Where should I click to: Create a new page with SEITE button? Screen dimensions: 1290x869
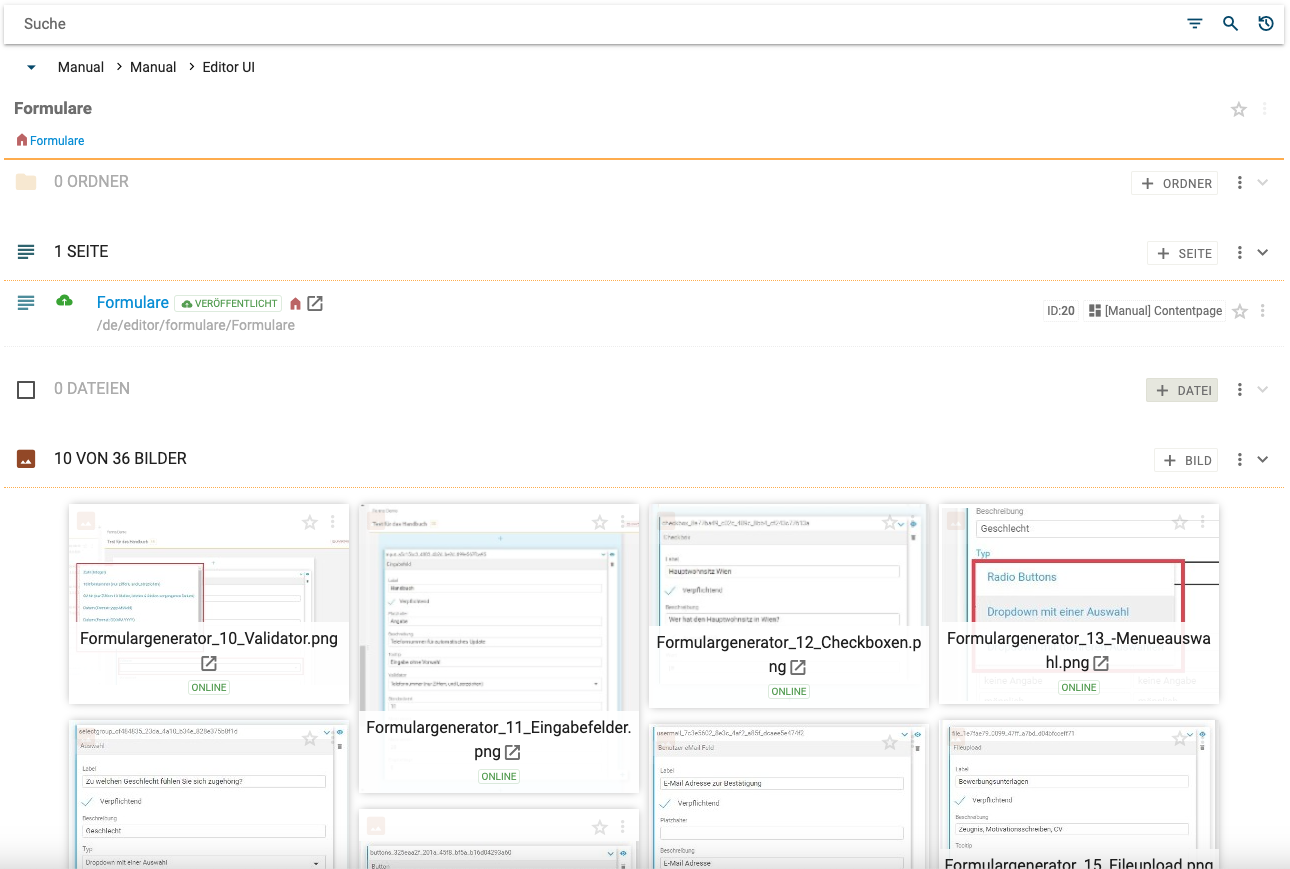point(1183,253)
